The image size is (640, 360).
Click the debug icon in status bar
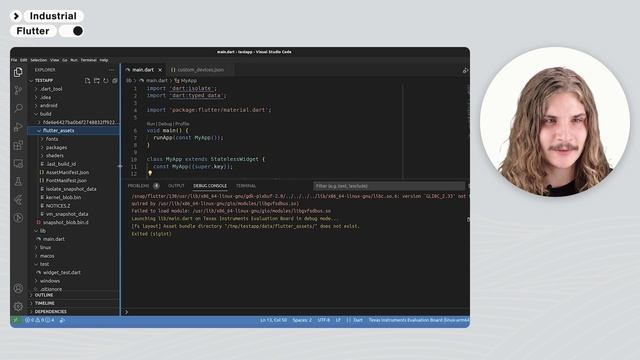(x=62, y=320)
